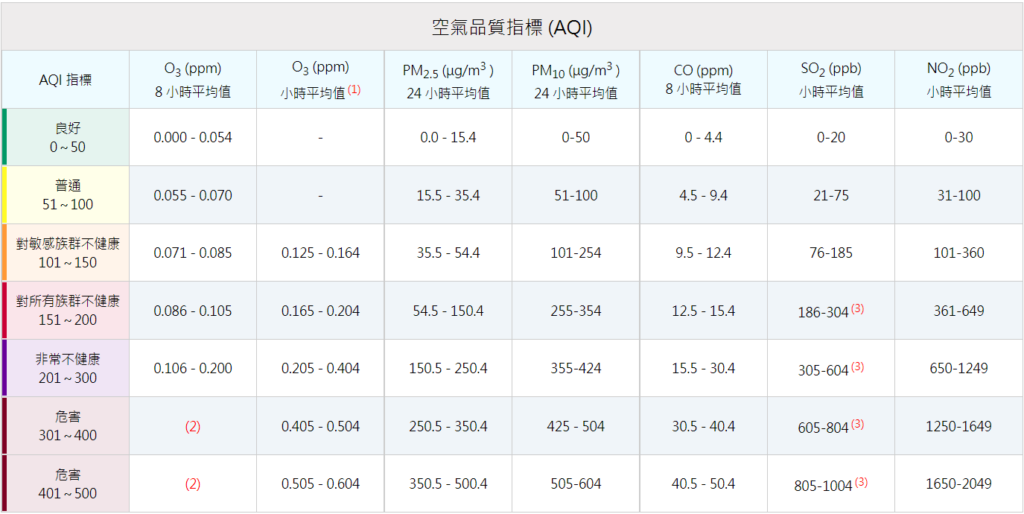This screenshot has height=514, width=1024.
Task: Click the cell "15.5 - 35.4"
Action: click(x=448, y=195)
